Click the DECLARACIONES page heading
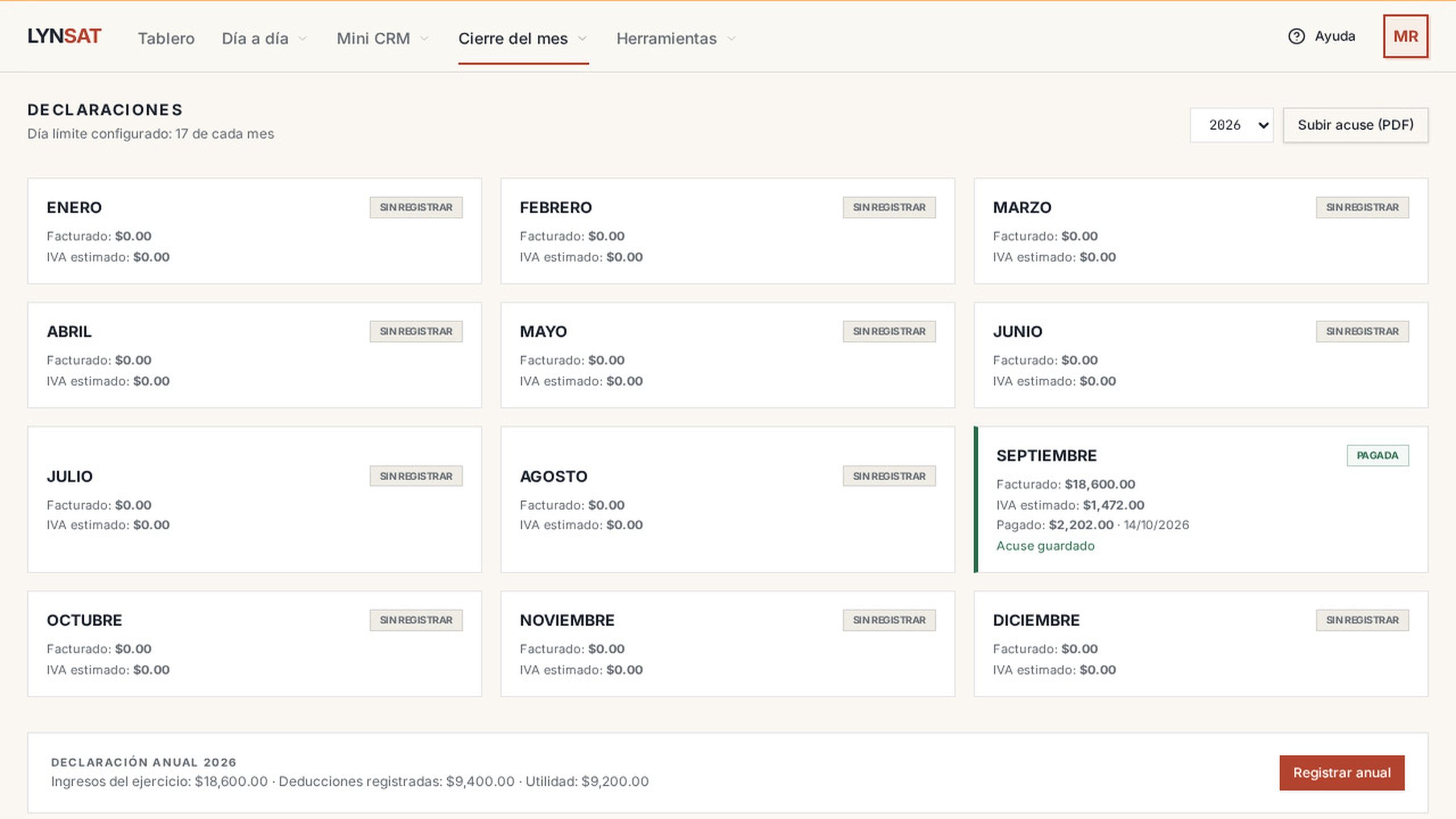Image resolution: width=1456 pixels, height=819 pixels. pos(105,110)
